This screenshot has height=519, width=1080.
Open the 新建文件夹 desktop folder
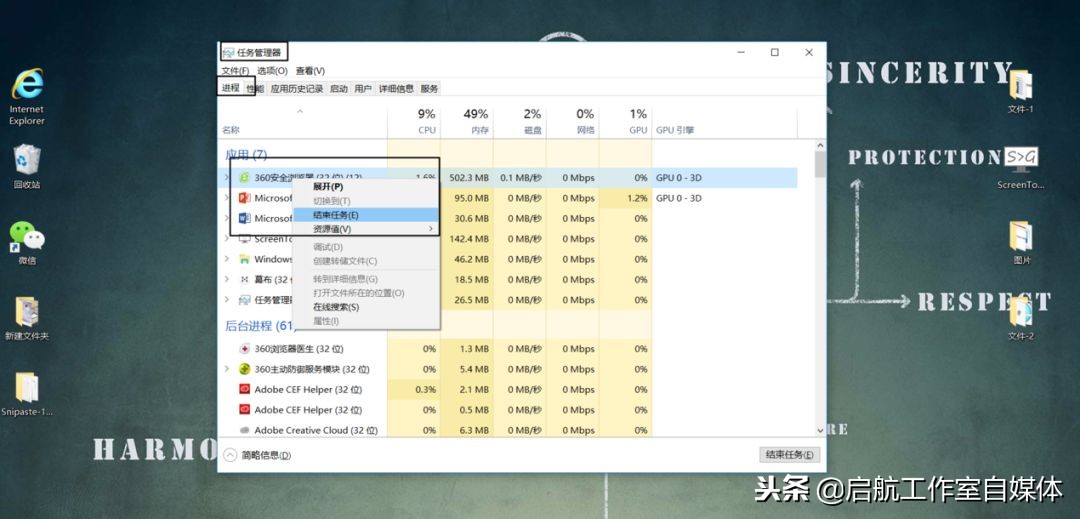point(27,318)
